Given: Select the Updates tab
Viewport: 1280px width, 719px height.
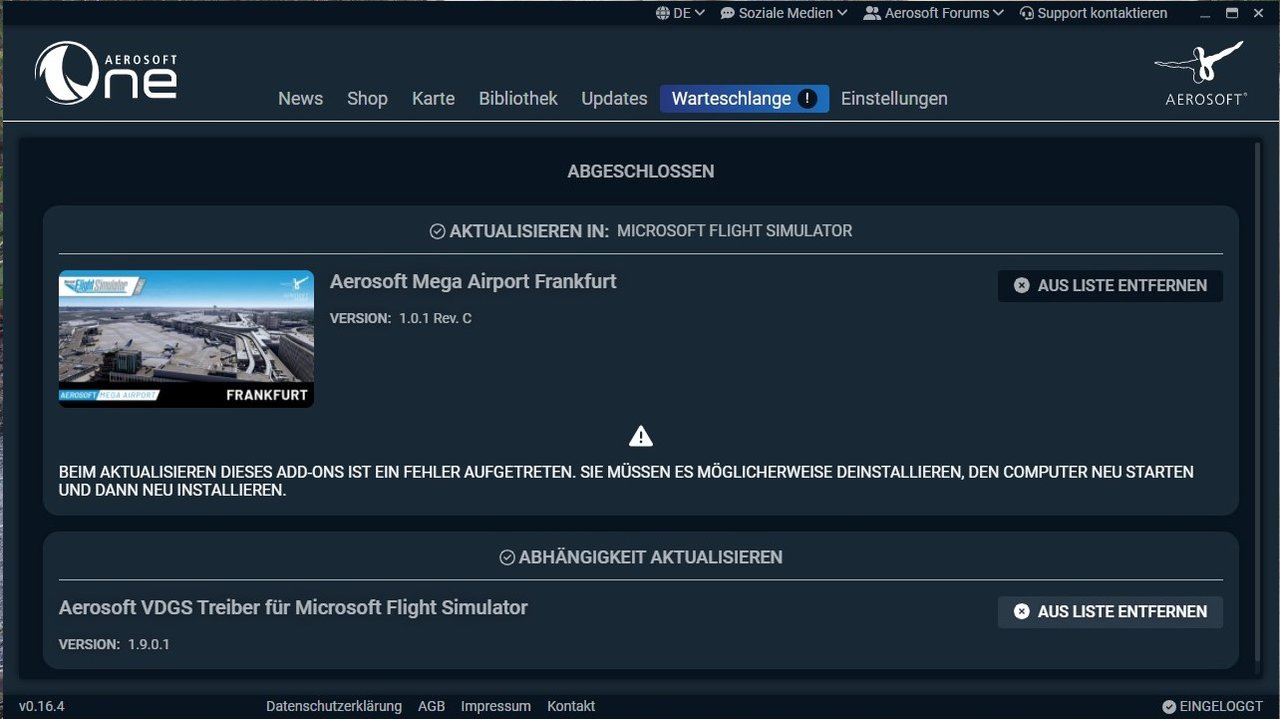Looking at the screenshot, I should [x=614, y=98].
